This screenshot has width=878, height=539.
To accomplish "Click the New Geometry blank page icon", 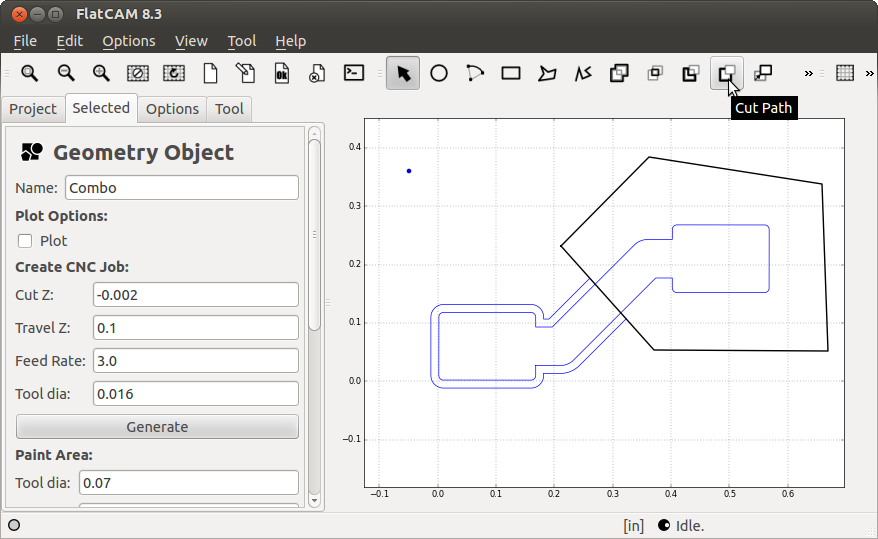I will tap(210, 73).
